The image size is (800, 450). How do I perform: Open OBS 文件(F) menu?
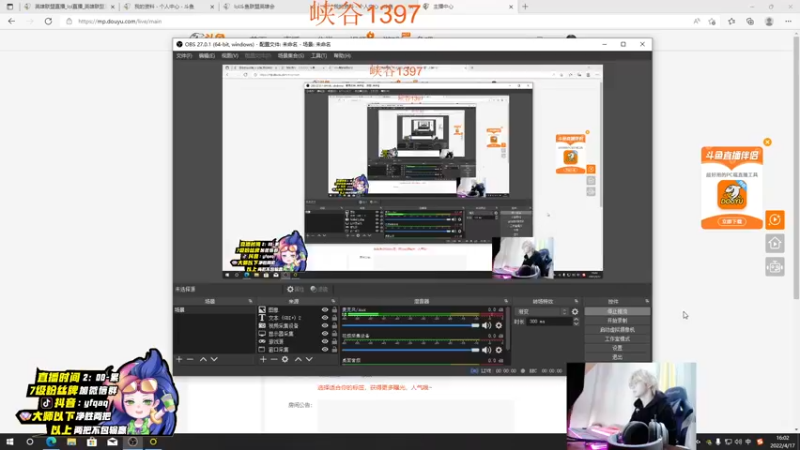(184, 56)
